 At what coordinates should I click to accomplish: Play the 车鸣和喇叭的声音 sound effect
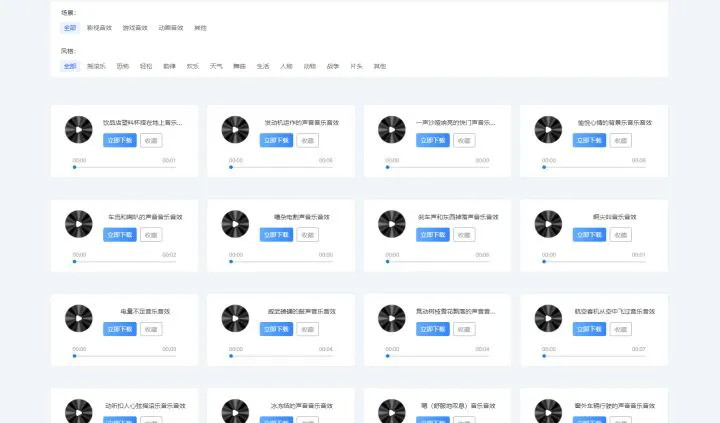click(79, 224)
